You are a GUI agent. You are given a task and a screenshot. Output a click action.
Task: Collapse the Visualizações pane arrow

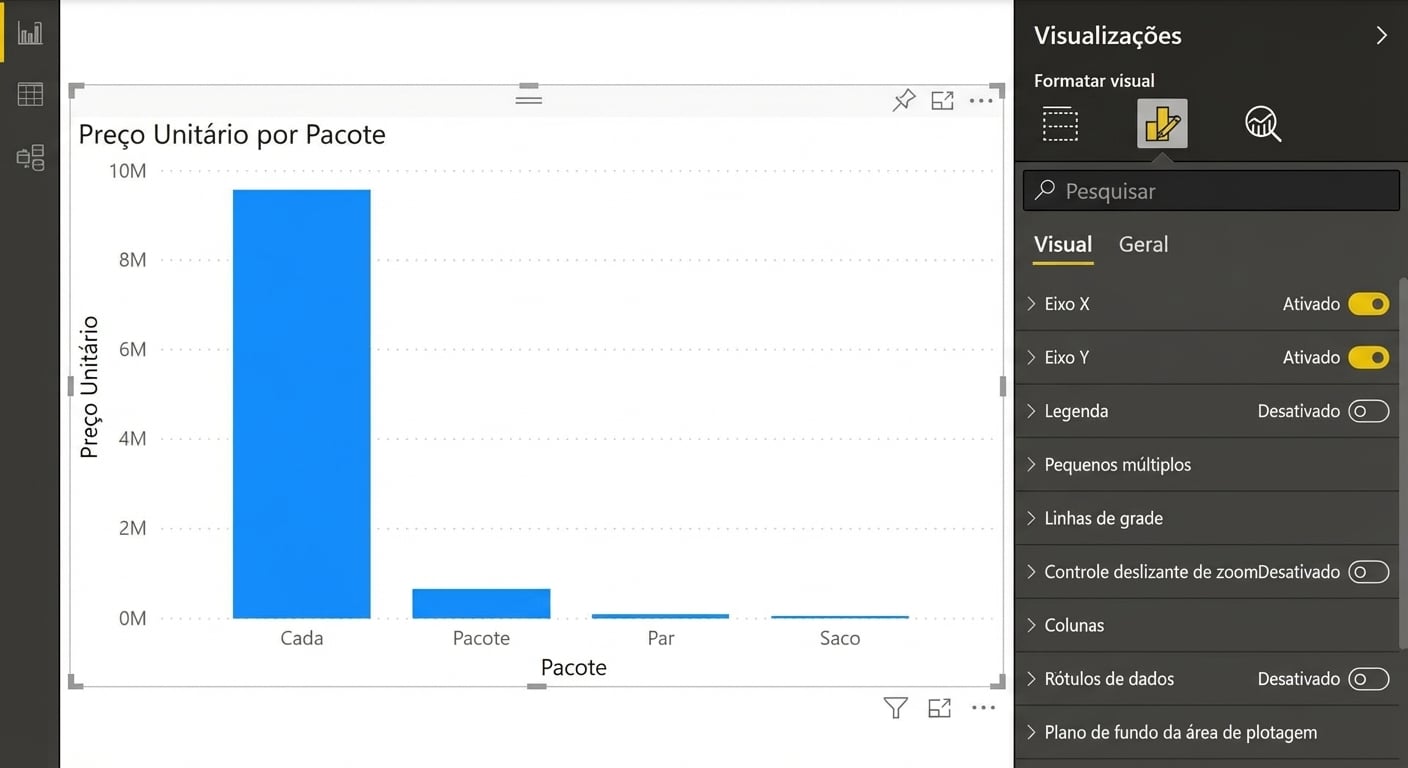tap(1381, 36)
